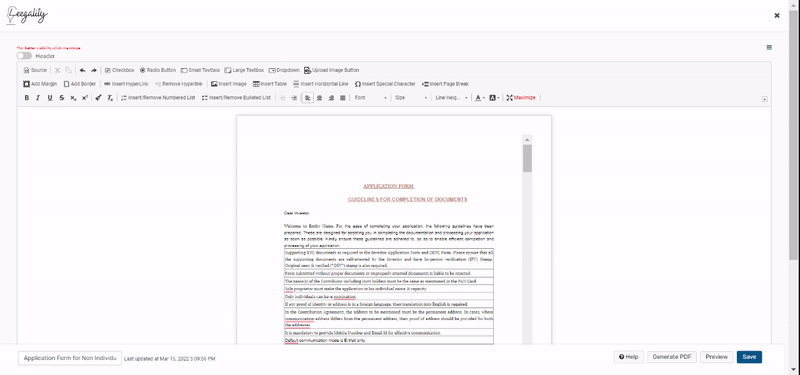Viewport: 800px width, 375px height.
Task: Click Insert Horizontal Line
Action: tap(321, 84)
